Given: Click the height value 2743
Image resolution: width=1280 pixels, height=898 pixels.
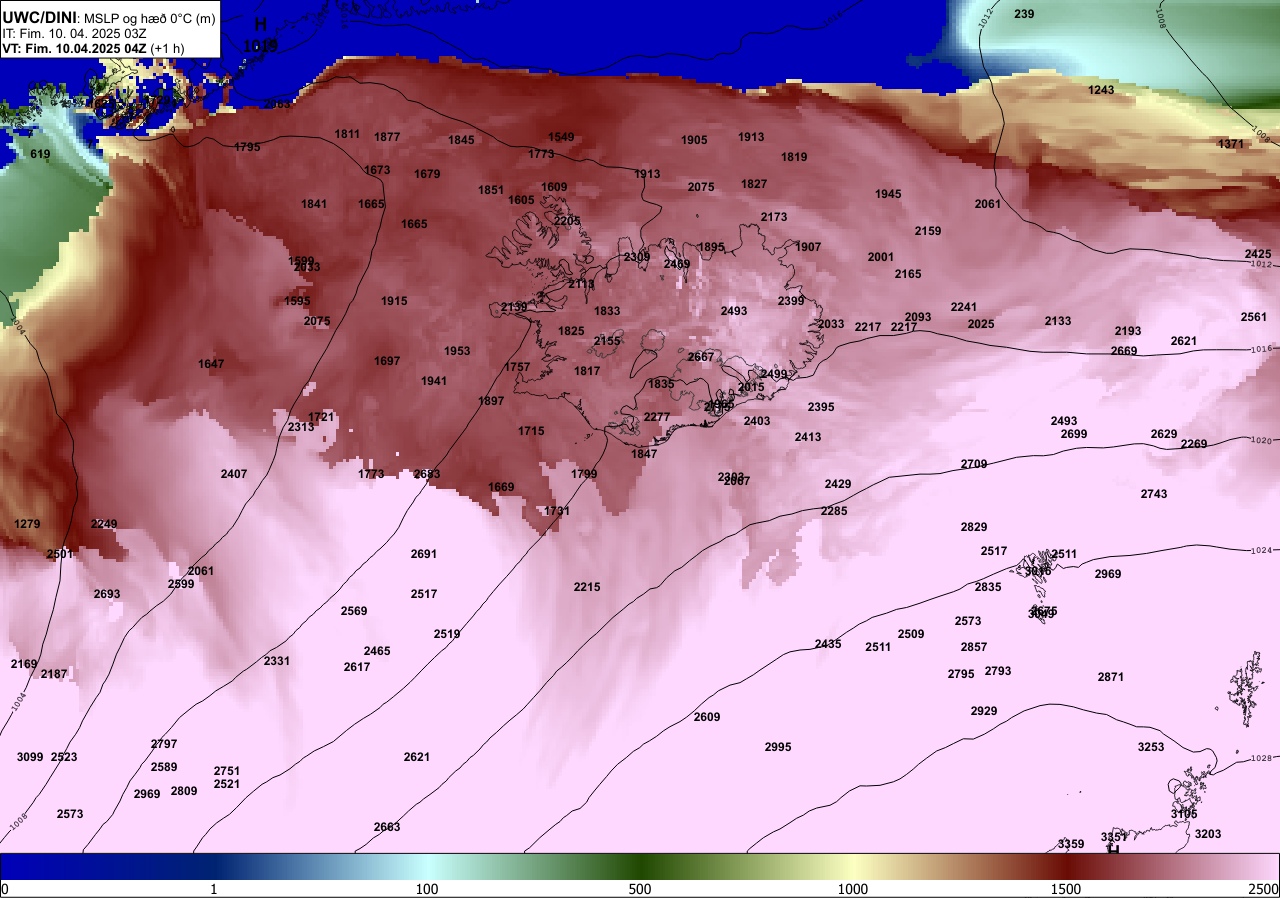Looking at the screenshot, I should point(1154,494).
